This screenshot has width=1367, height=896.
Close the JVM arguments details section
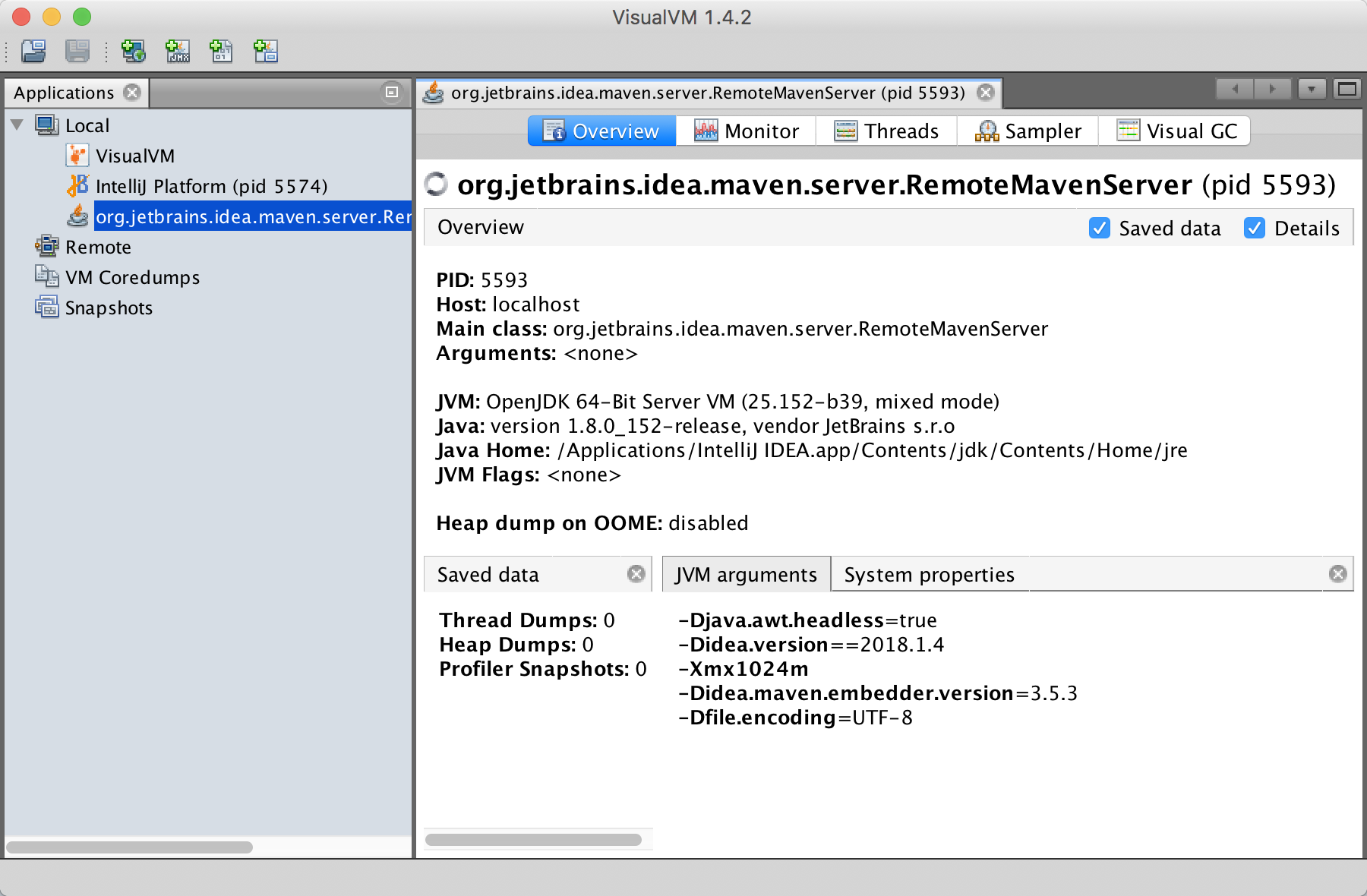pyautogui.click(x=1338, y=574)
